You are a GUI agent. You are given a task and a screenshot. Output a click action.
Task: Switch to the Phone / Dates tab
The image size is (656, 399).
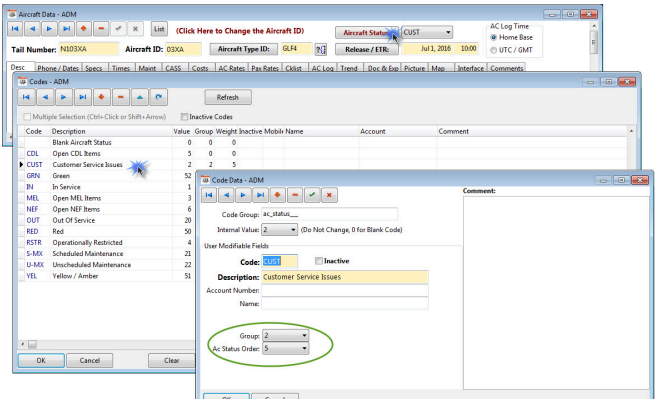tap(58, 68)
